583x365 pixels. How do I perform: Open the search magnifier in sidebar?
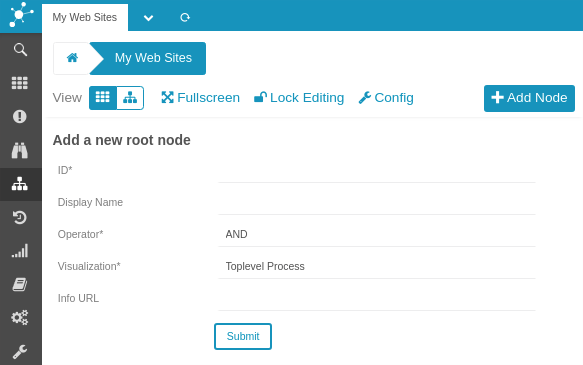[x=20, y=49]
